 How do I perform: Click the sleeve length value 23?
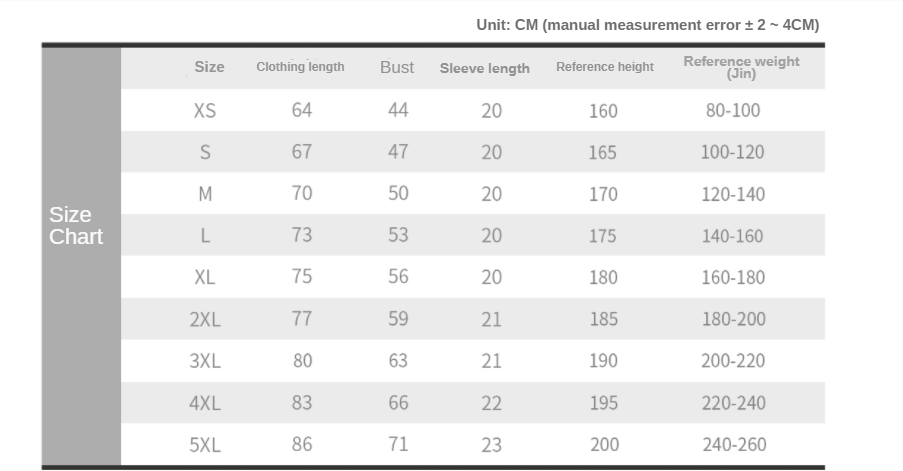[491, 445]
